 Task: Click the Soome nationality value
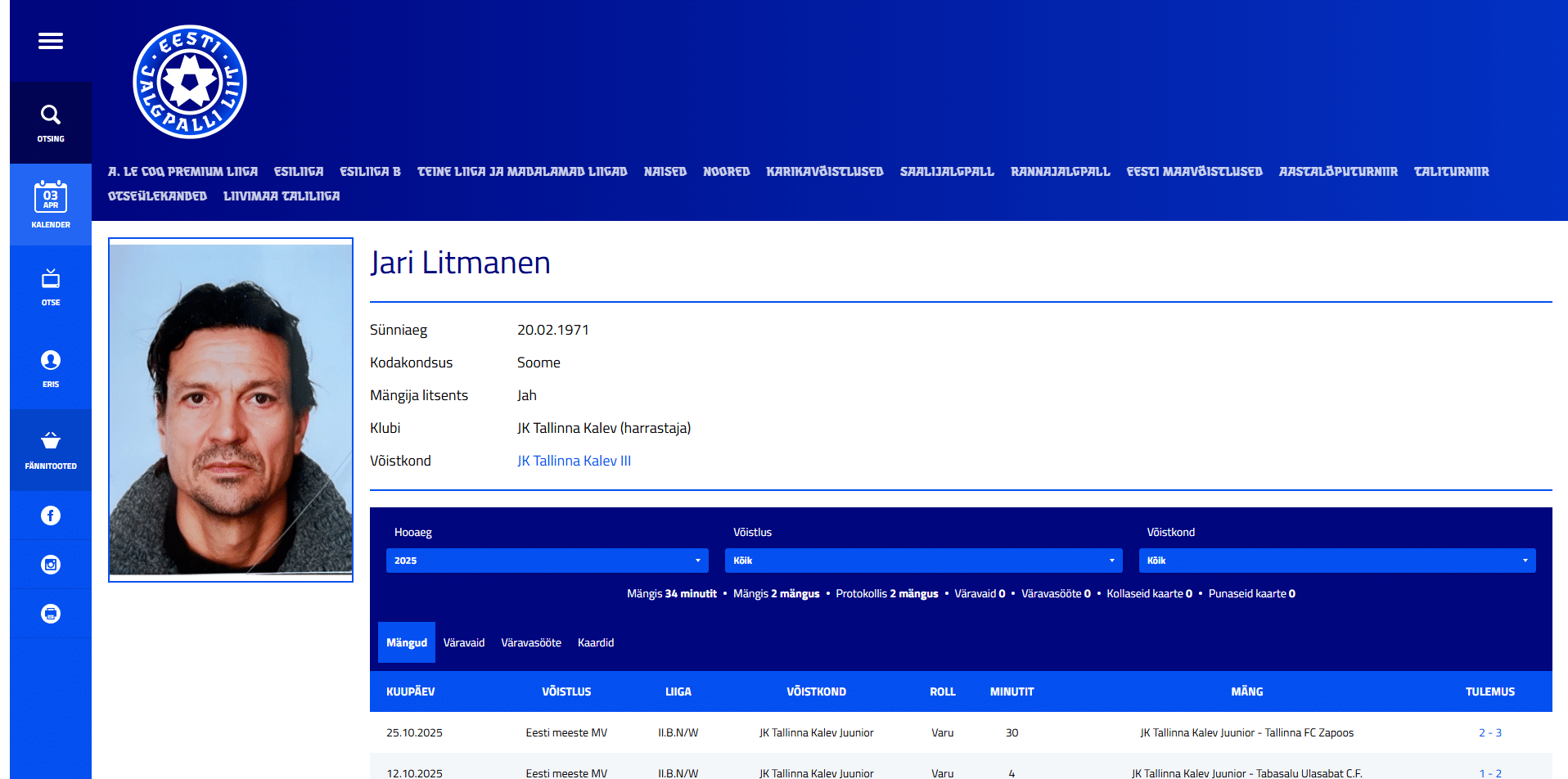[x=538, y=362]
